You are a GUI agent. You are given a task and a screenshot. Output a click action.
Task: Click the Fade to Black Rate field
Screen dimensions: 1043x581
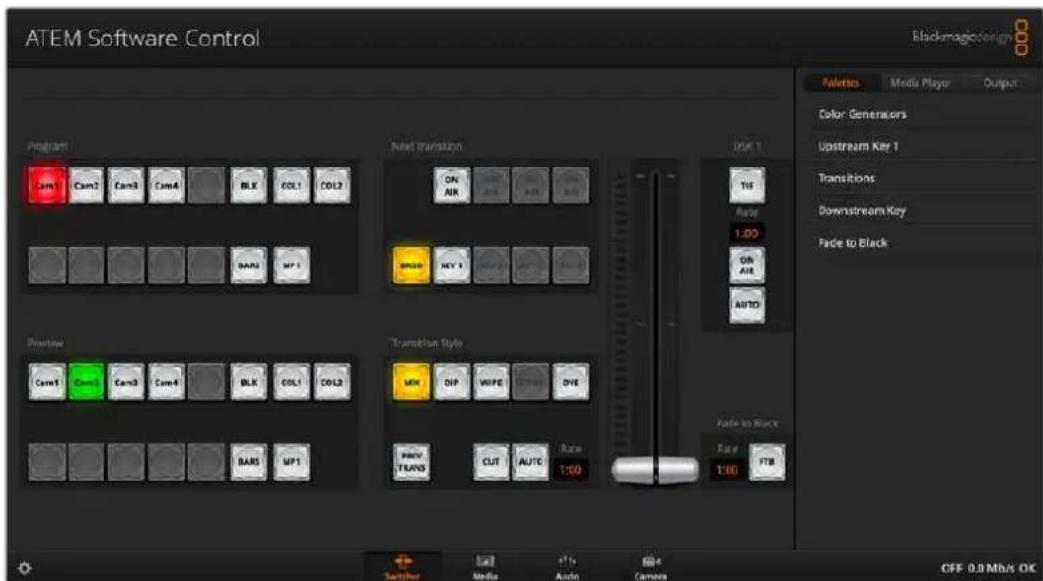click(x=726, y=470)
